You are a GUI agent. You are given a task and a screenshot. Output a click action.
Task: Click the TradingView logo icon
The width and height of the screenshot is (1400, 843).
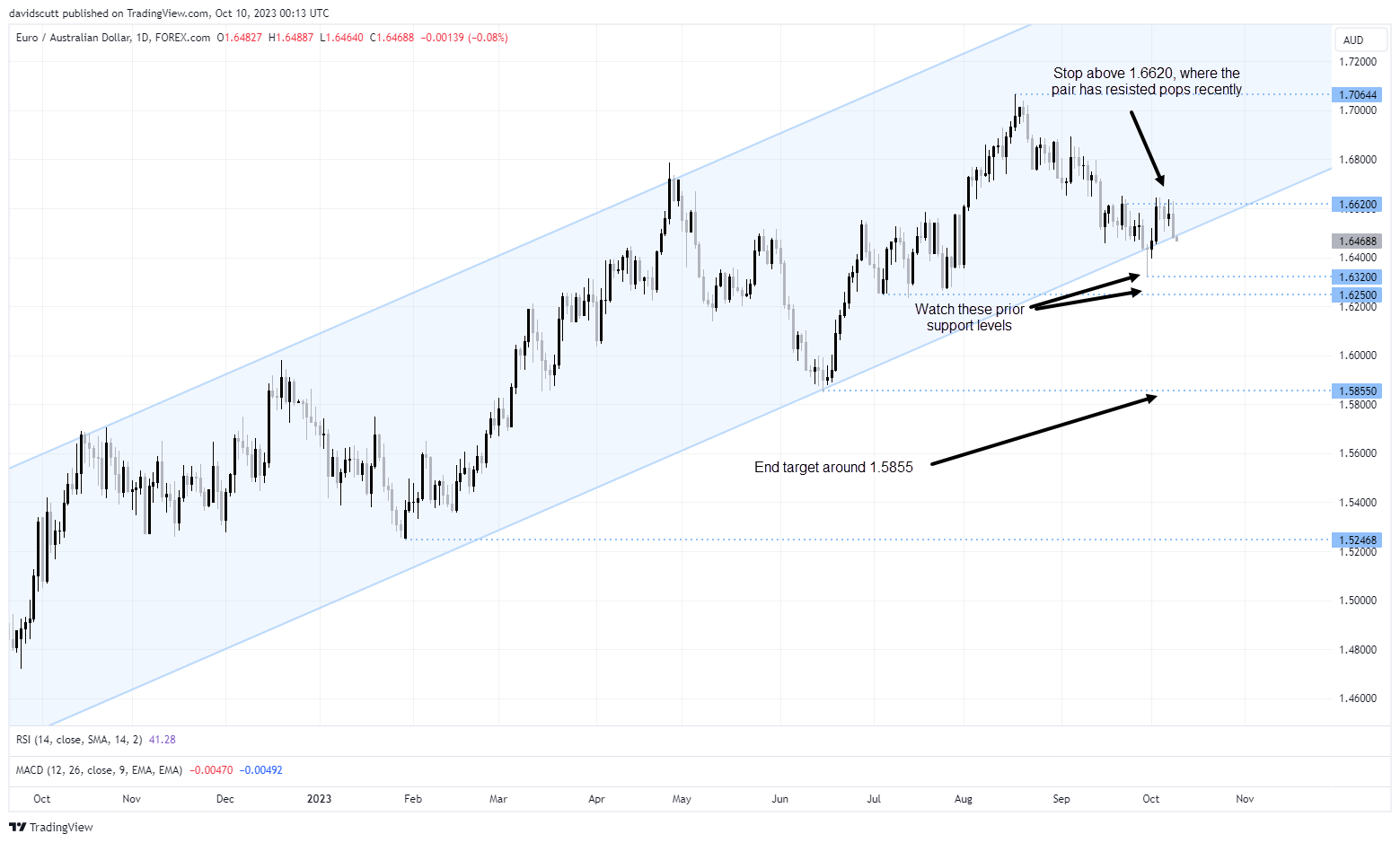pyautogui.click(x=17, y=827)
